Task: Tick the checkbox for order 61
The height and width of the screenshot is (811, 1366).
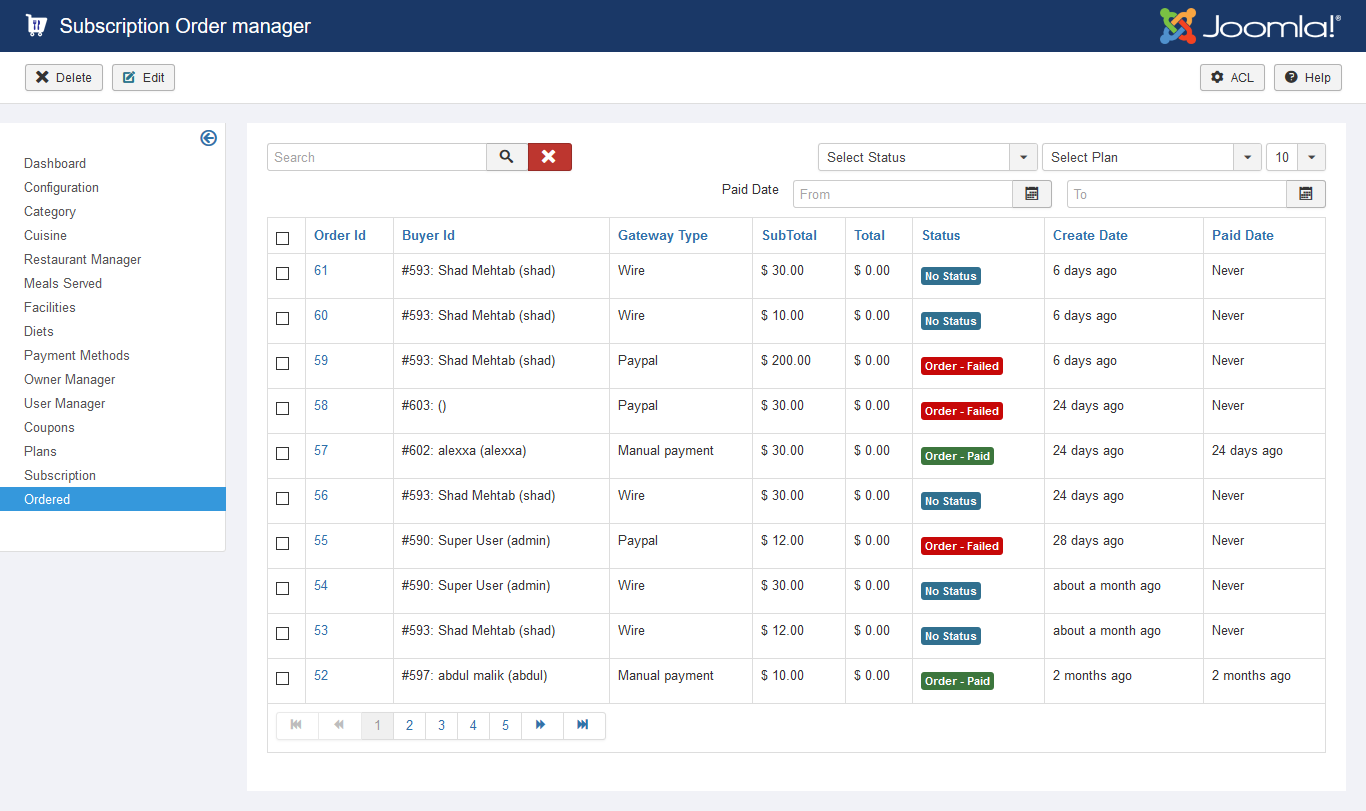Action: click(x=282, y=273)
